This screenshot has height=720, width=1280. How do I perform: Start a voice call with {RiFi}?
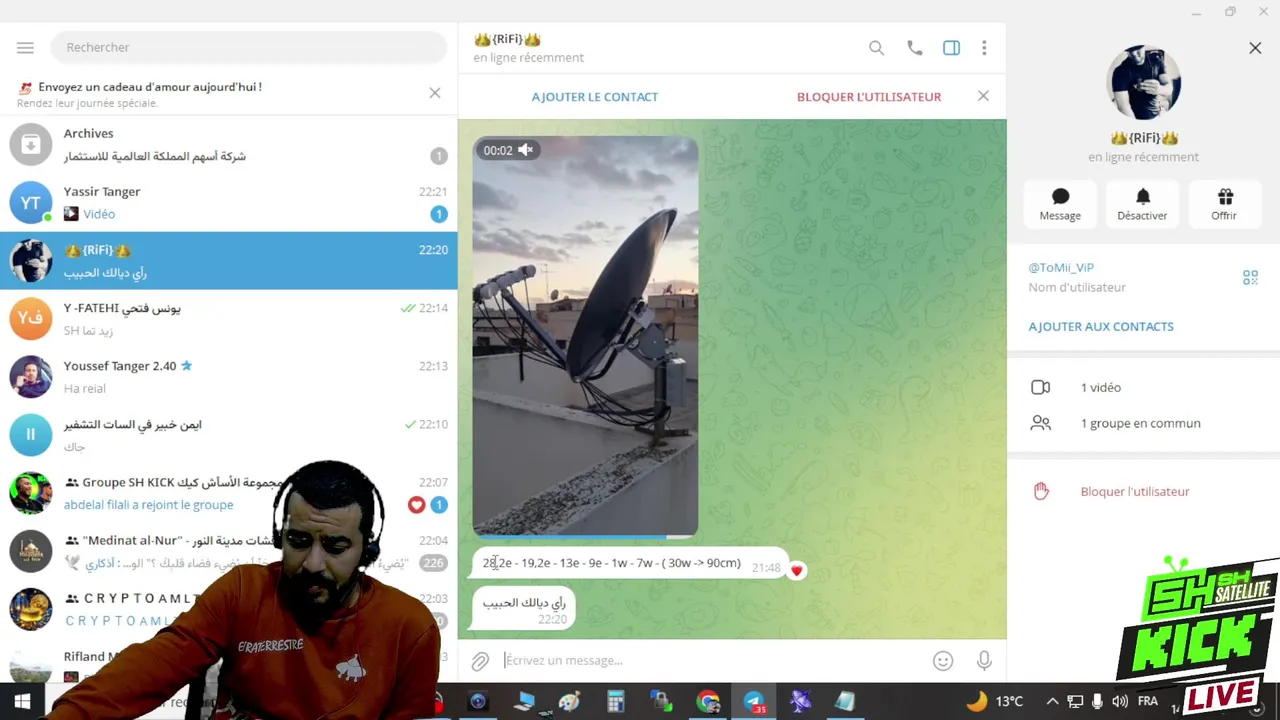pyautogui.click(x=914, y=48)
